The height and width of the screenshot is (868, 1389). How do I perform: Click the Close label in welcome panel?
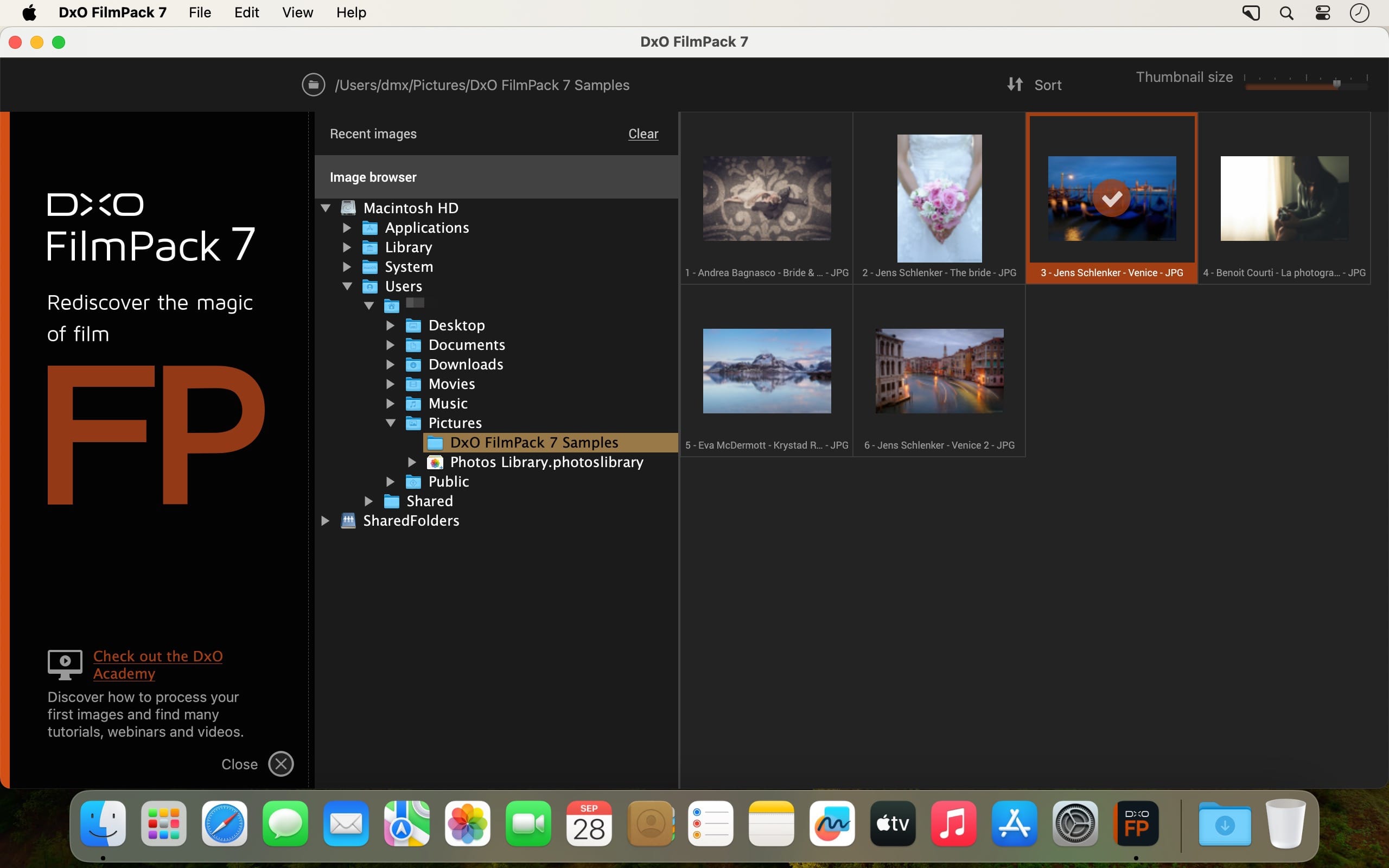pos(239,764)
